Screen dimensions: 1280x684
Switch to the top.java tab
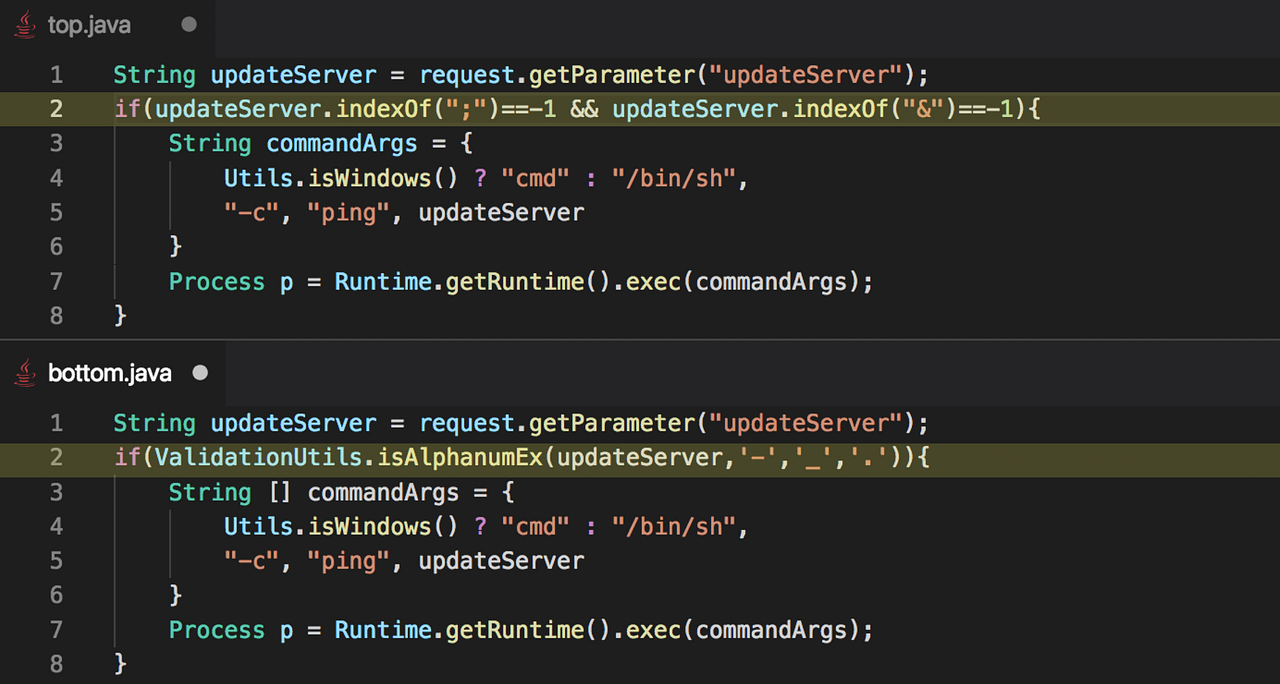90,25
